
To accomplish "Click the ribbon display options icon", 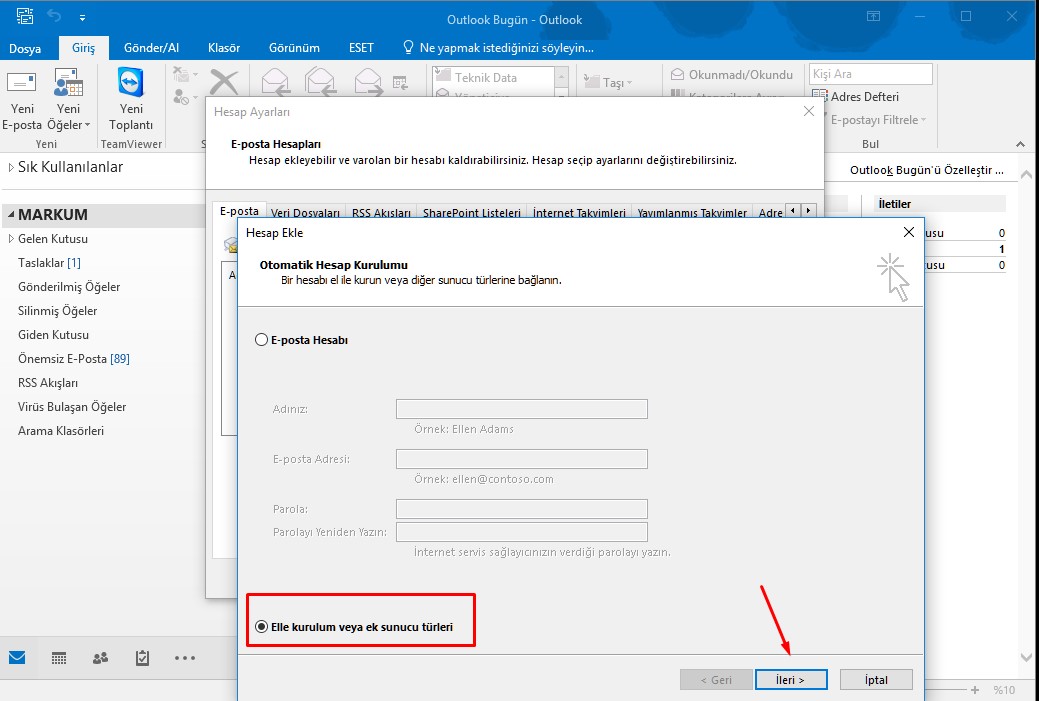I will click(x=874, y=17).
